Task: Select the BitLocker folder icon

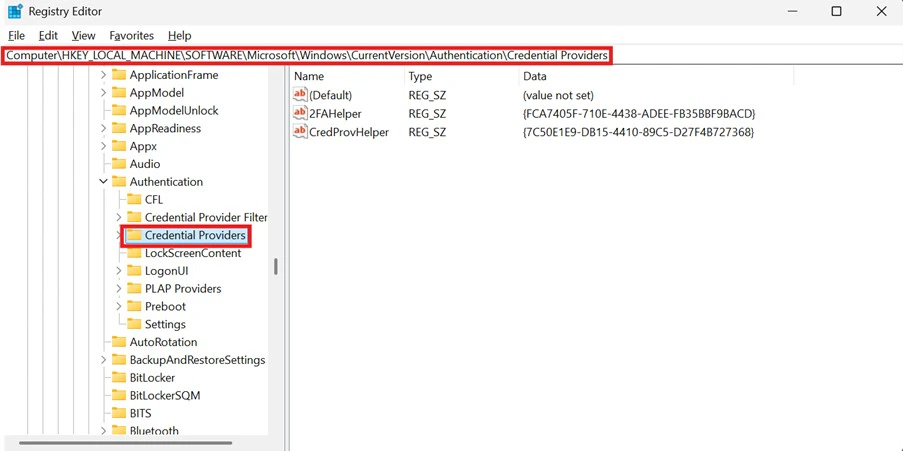Action: [x=119, y=378]
